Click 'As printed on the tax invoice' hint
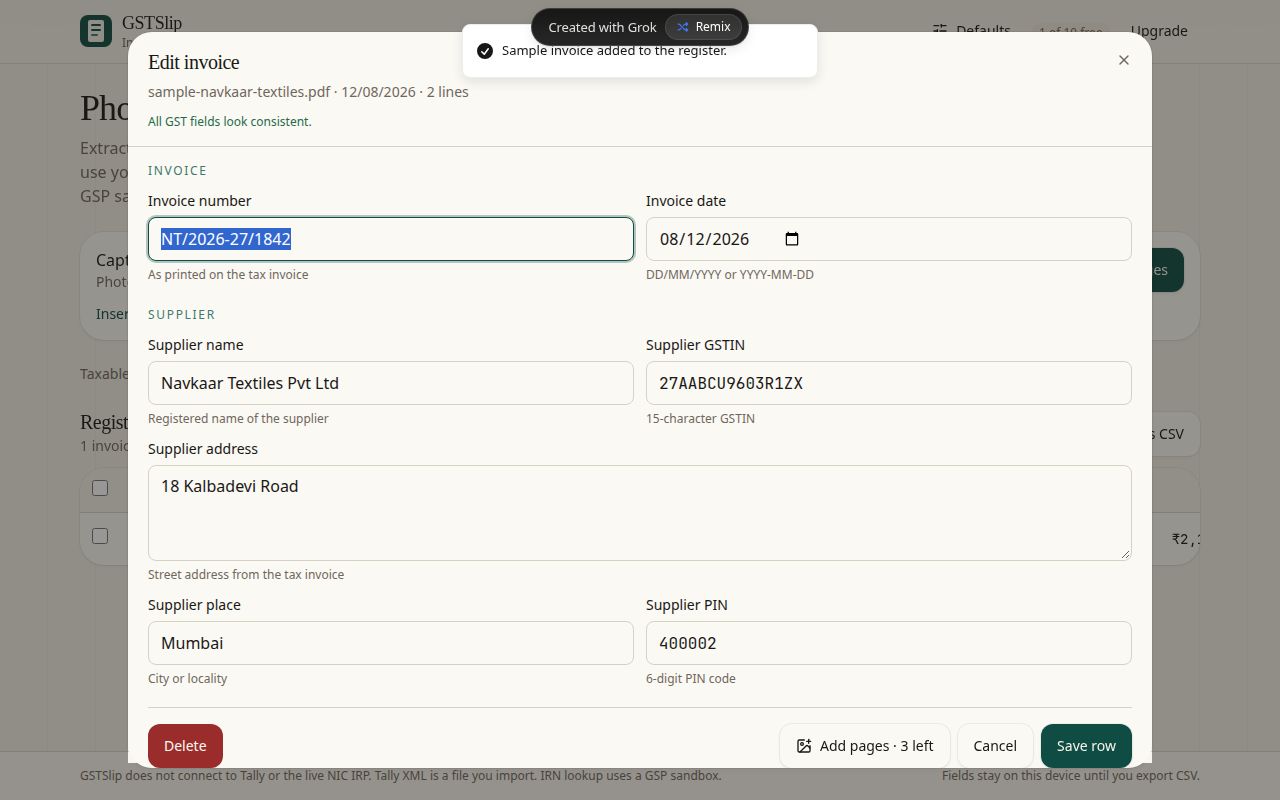The width and height of the screenshot is (1280, 800). pos(228,274)
